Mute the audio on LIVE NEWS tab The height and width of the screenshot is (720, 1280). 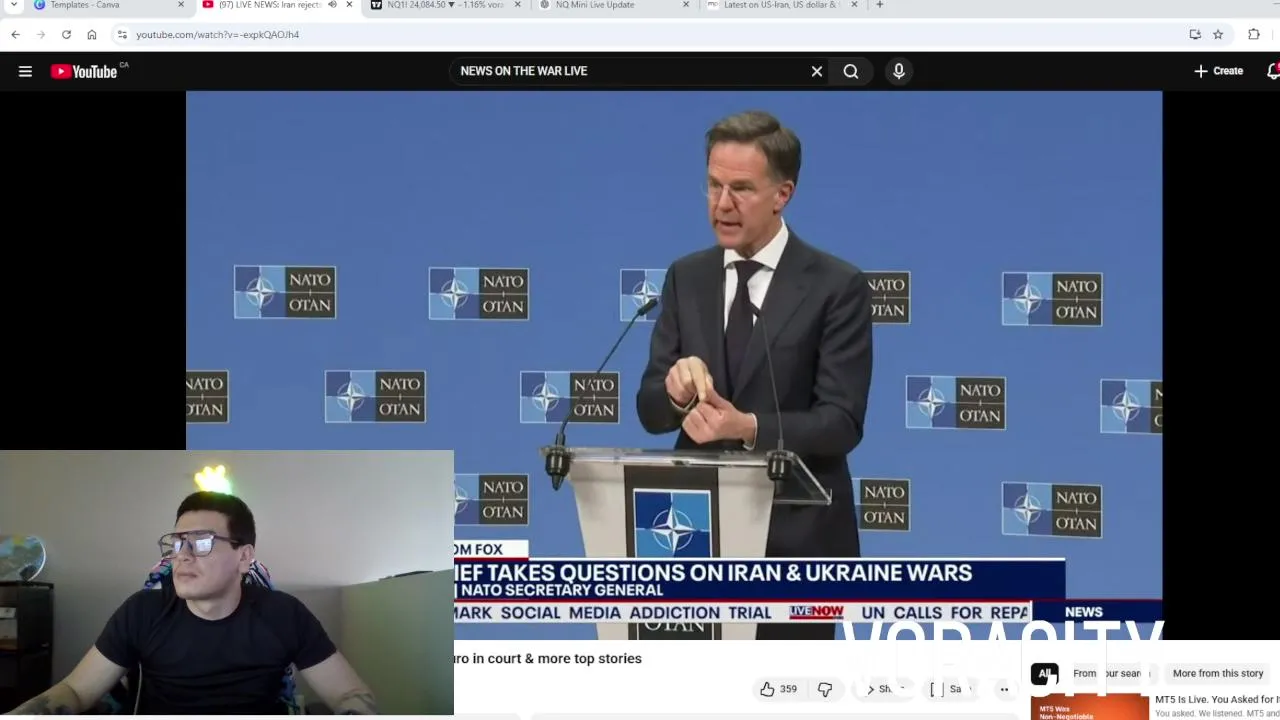332,5
